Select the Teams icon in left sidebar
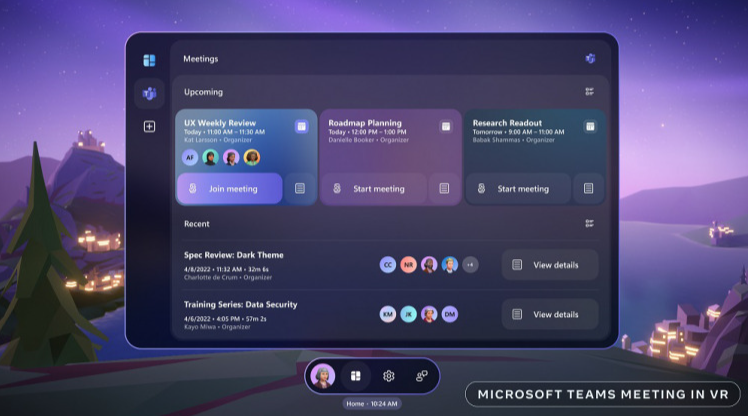 149,93
